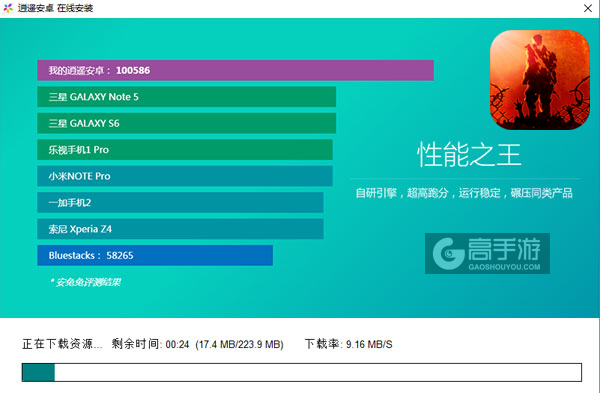Image resolution: width=600 pixels, height=393 pixels.
Task: Click the 索尼 Xperia Z4 bar
Action: pos(180,229)
